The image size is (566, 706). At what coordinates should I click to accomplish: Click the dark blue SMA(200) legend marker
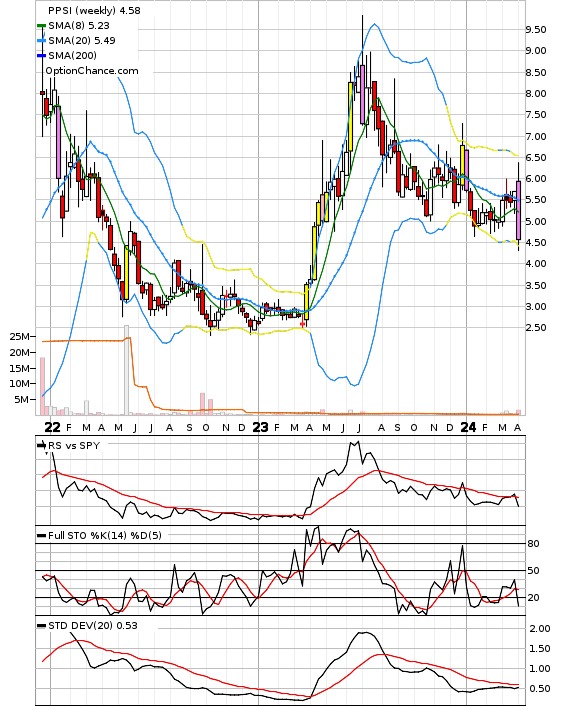pos(41,55)
